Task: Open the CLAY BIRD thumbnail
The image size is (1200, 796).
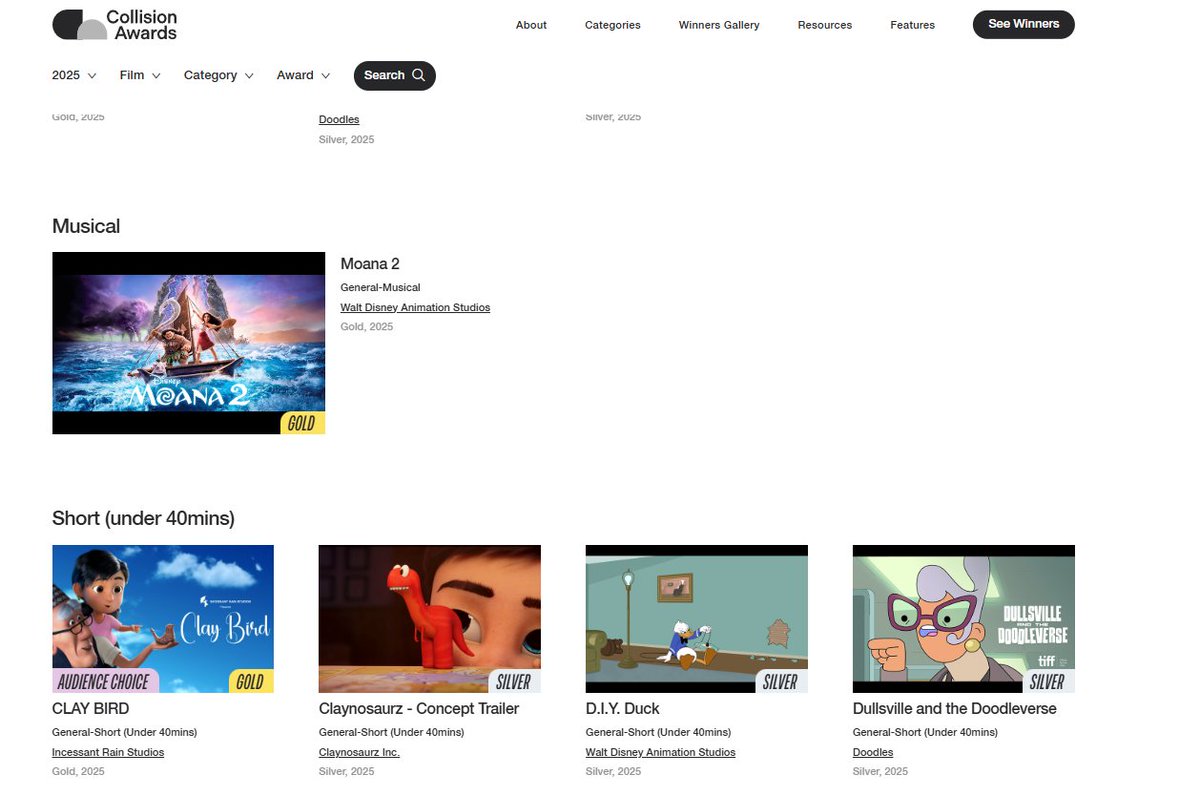Action: pyautogui.click(x=163, y=619)
